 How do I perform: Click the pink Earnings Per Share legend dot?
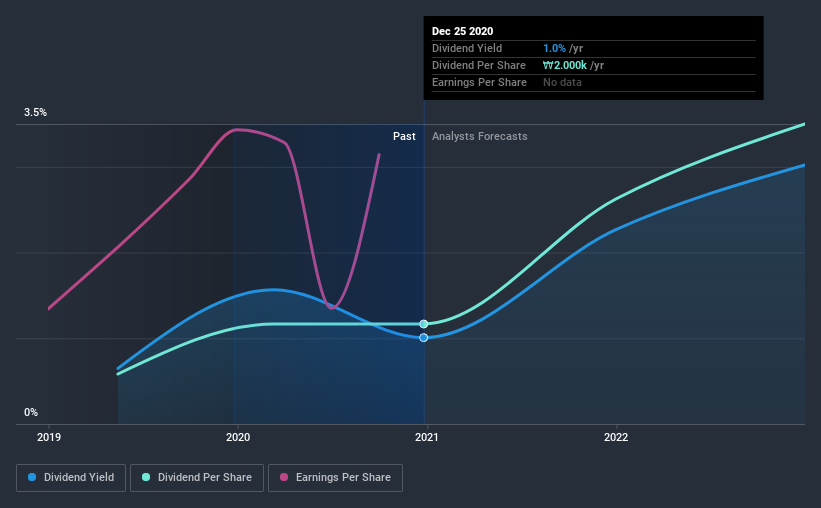click(284, 477)
